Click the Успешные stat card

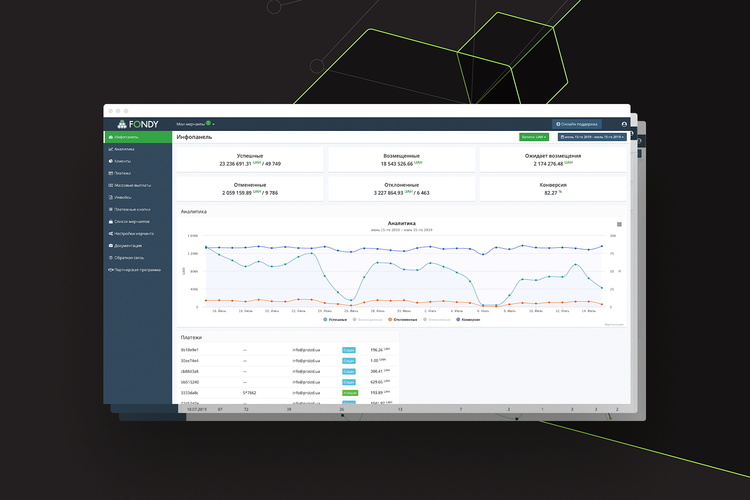[250, 160]
